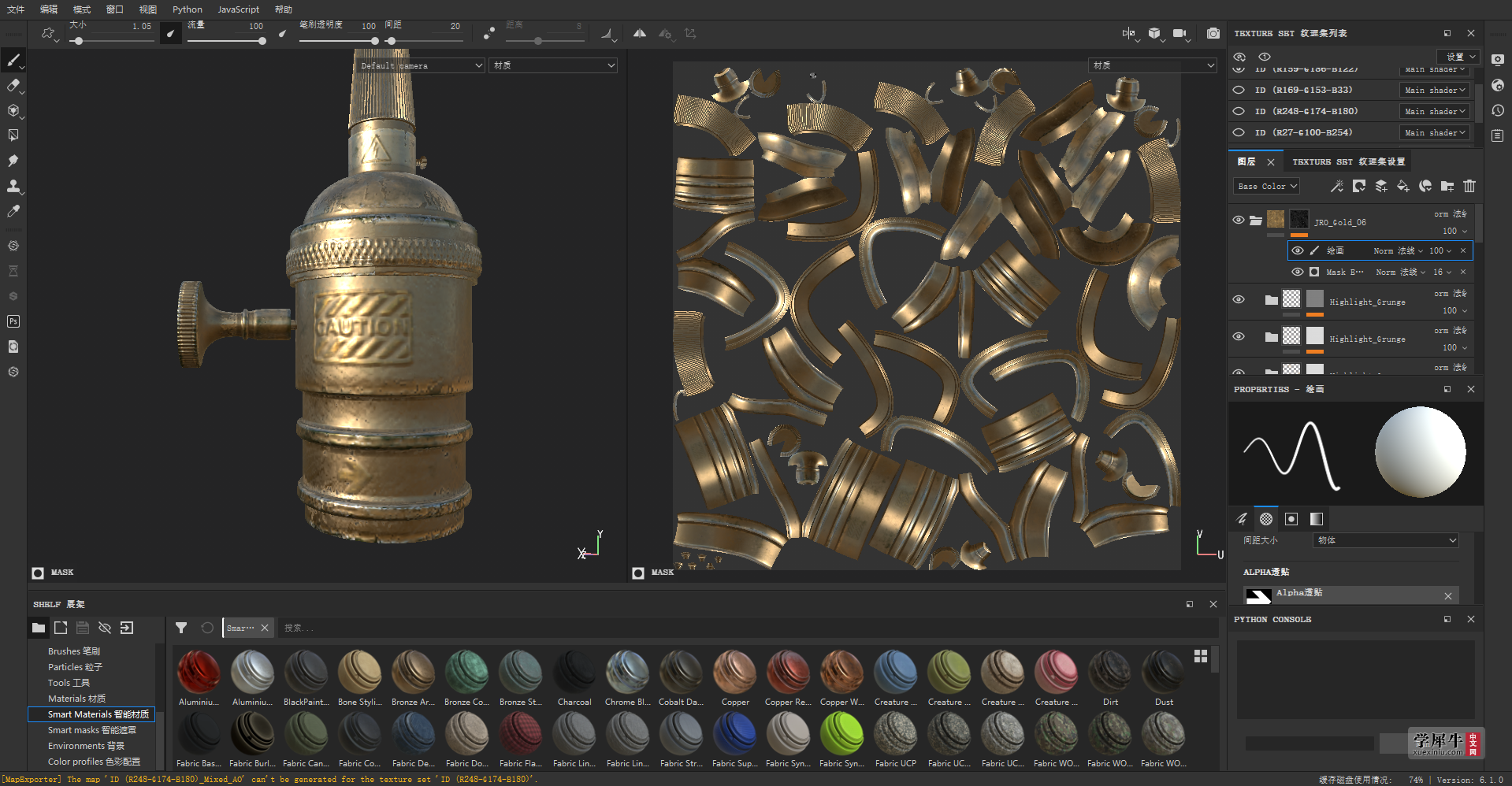
Task: Toggle visibility of ID (R248-G174-B180) texture set
Action: pyautogui.click(x=1239, y=111)
